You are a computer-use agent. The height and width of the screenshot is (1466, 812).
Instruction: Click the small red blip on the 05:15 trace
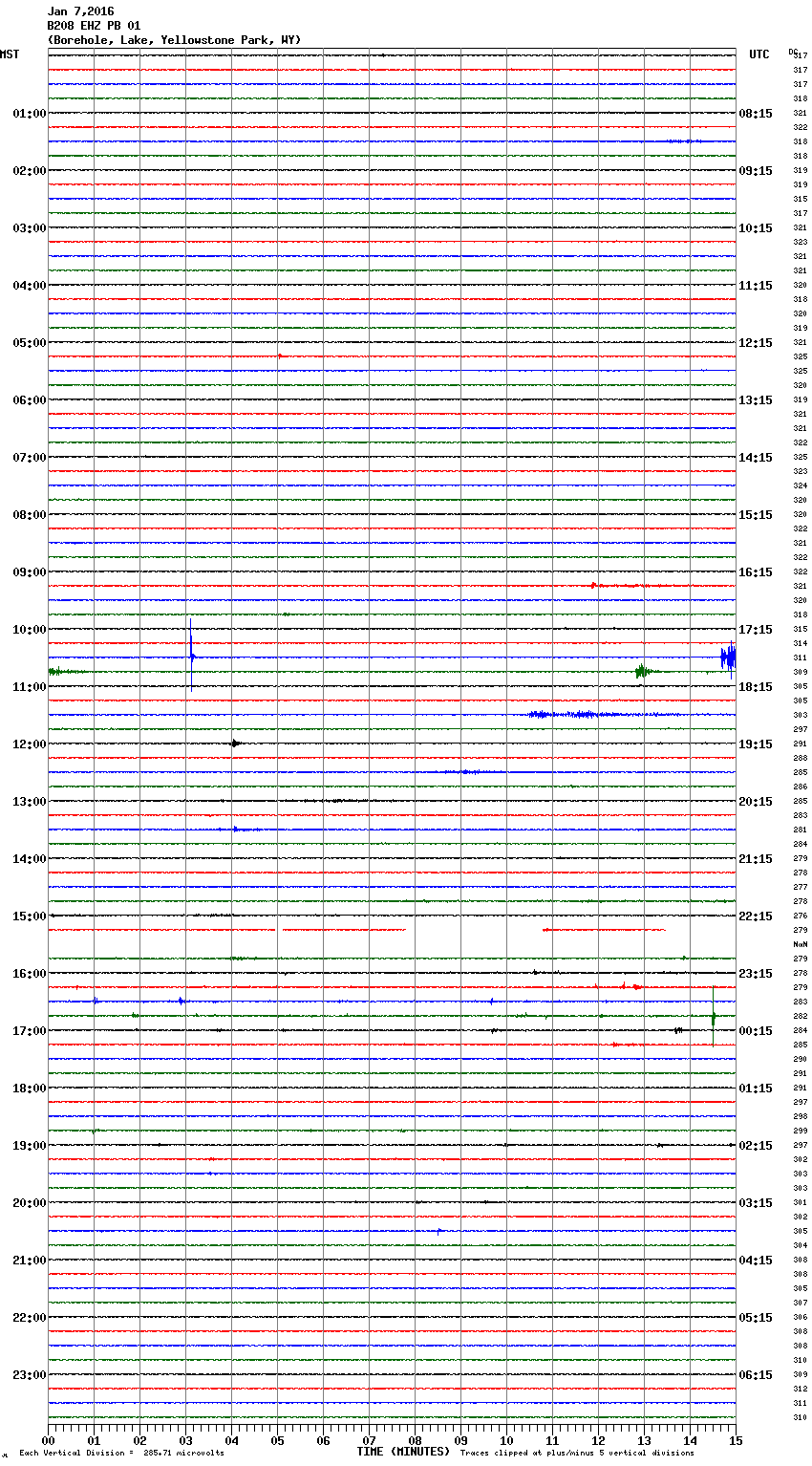tap(280, 356)
